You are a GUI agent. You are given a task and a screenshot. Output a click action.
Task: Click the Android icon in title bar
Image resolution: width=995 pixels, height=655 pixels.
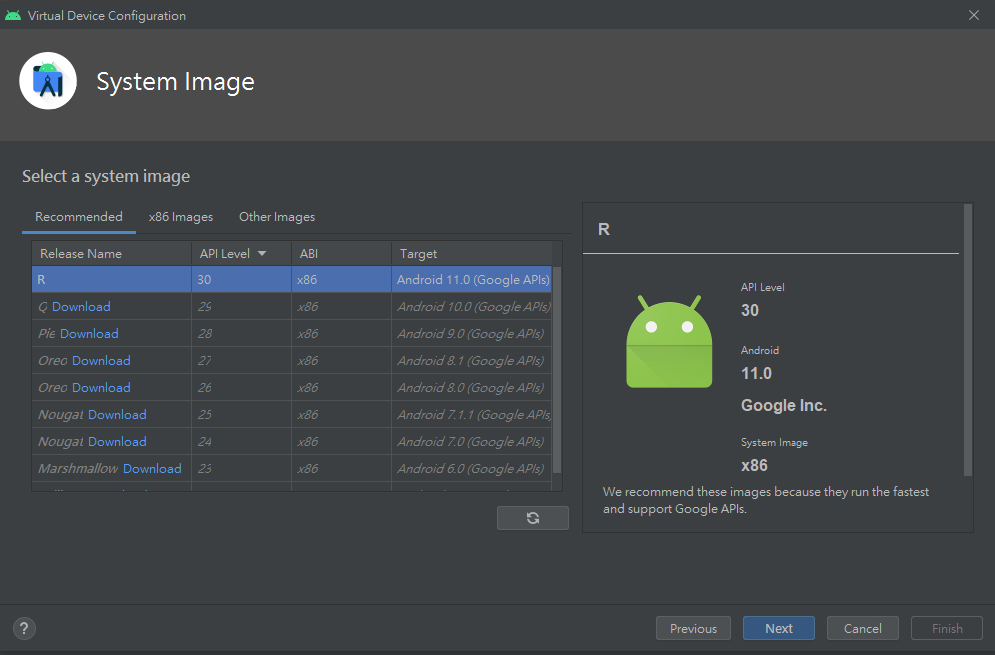13,15
